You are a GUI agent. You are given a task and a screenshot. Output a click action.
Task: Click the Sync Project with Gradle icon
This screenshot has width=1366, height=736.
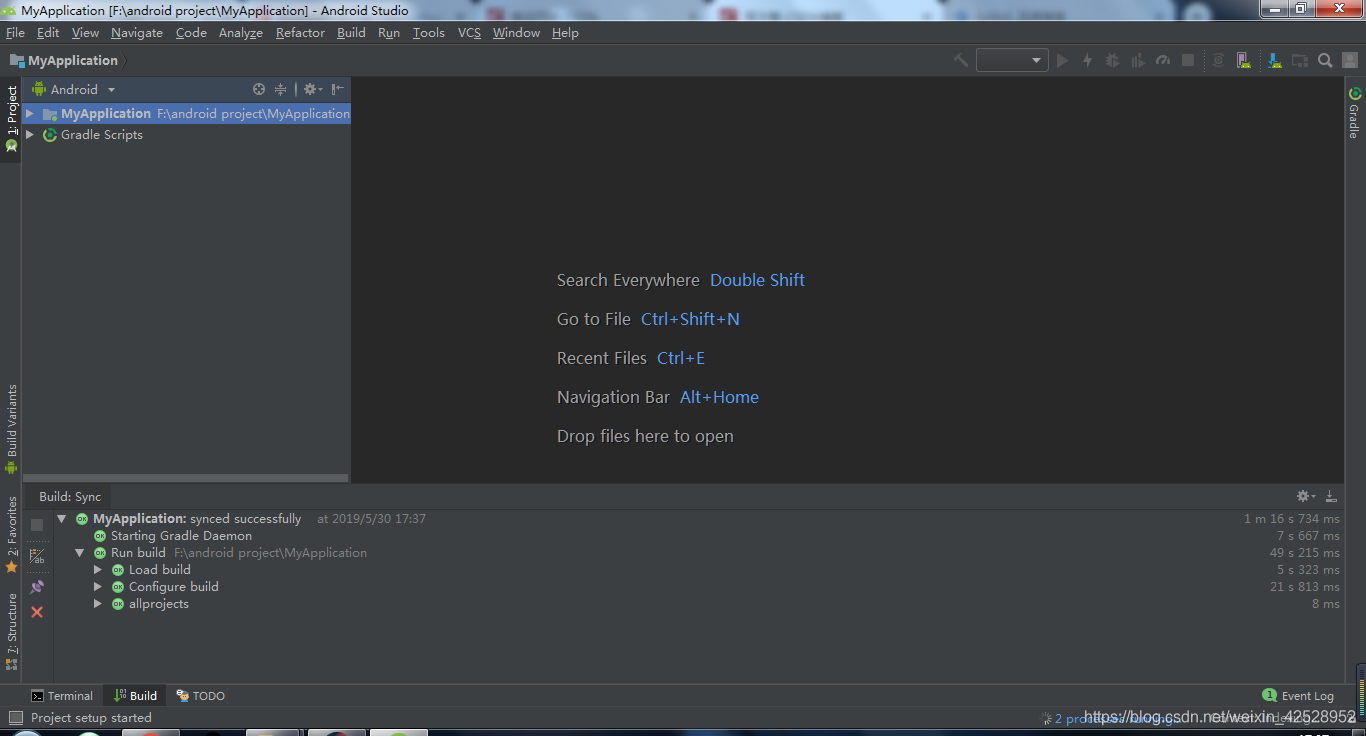tap(1218, 60)
